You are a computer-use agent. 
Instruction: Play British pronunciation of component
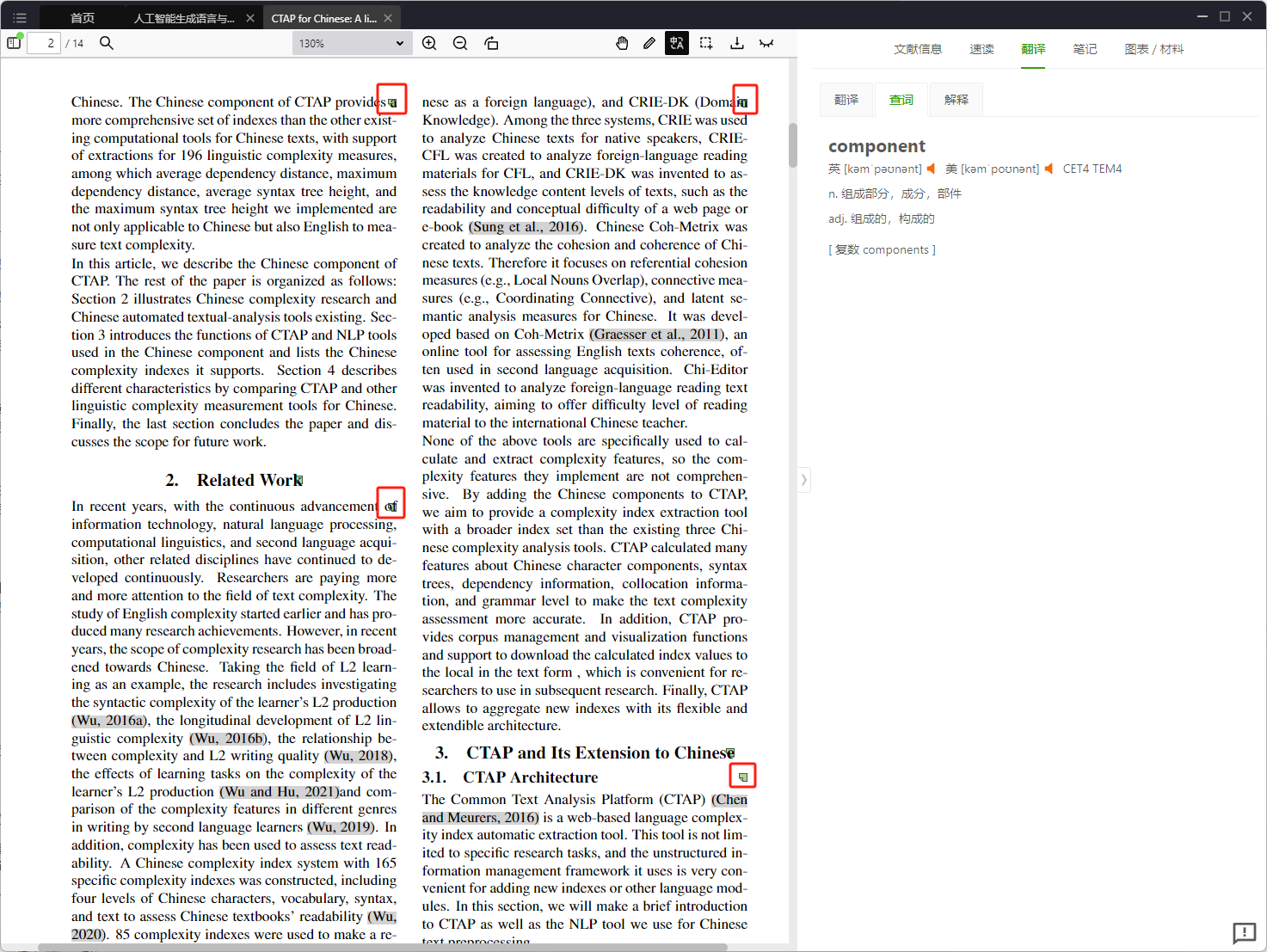(x=931, y=169)
